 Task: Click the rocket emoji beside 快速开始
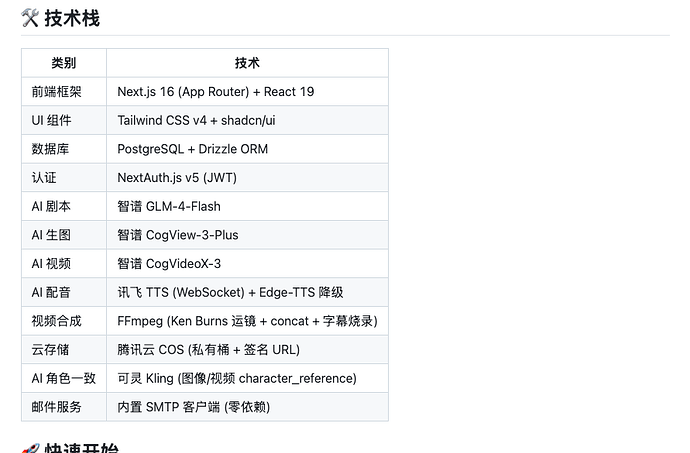point(30,448)
